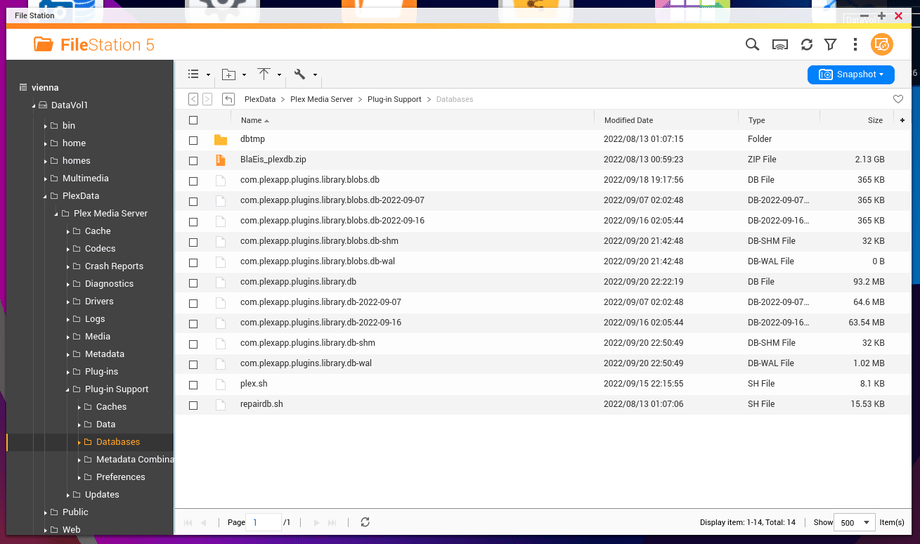Select the Crash Reports folder in tree

pyautogui.click(x=114, y=266)
